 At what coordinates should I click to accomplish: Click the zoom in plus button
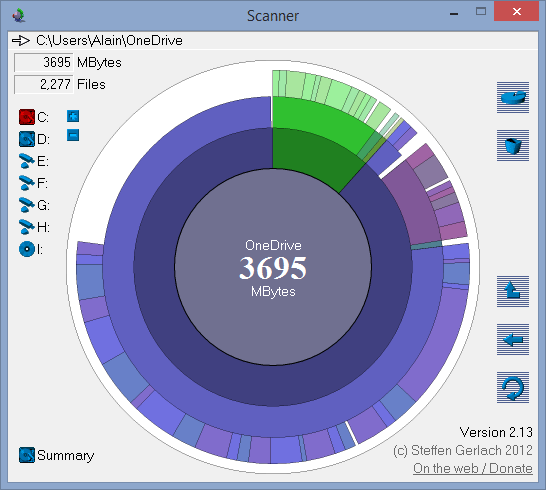pos(73,116)
